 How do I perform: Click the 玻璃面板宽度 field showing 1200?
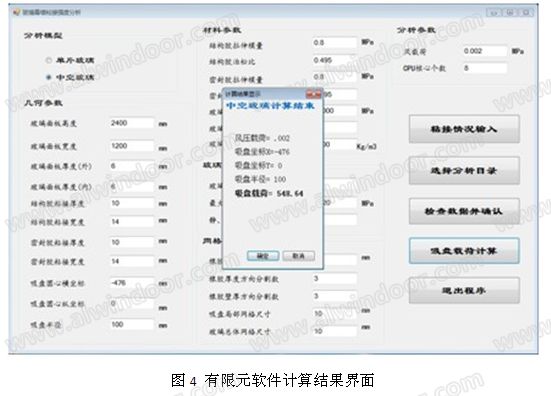tap(131, 146)
